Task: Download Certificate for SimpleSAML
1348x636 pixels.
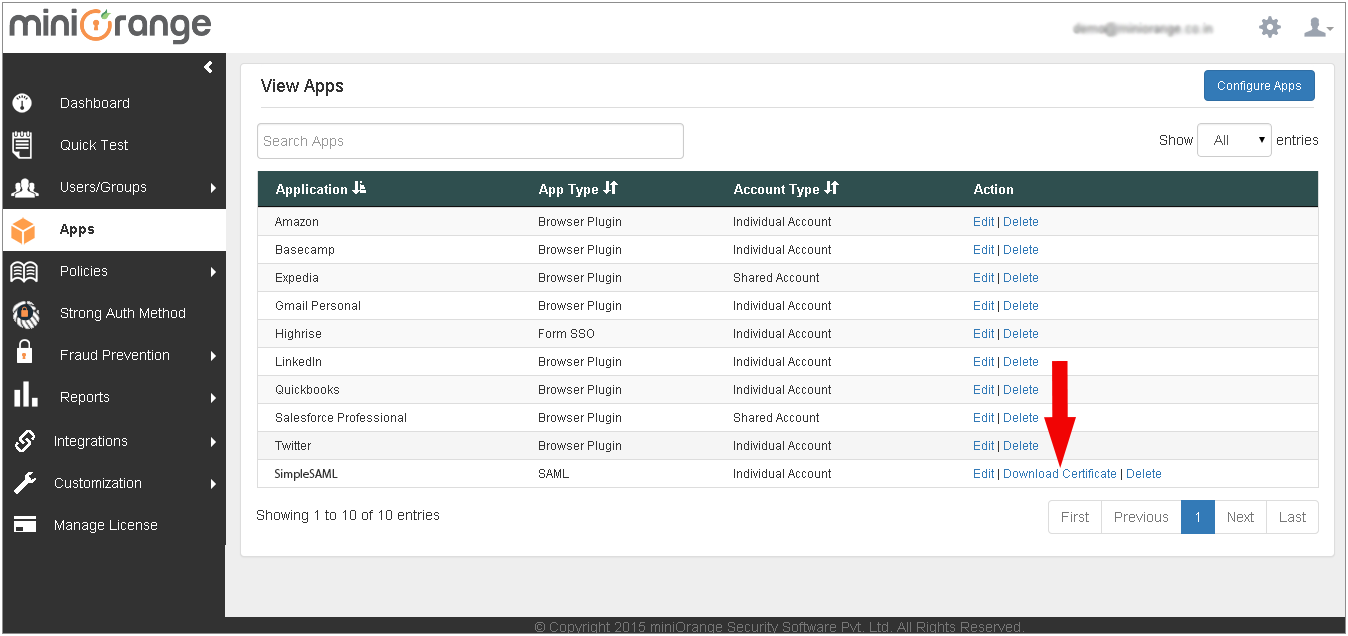Action: 1060,474
